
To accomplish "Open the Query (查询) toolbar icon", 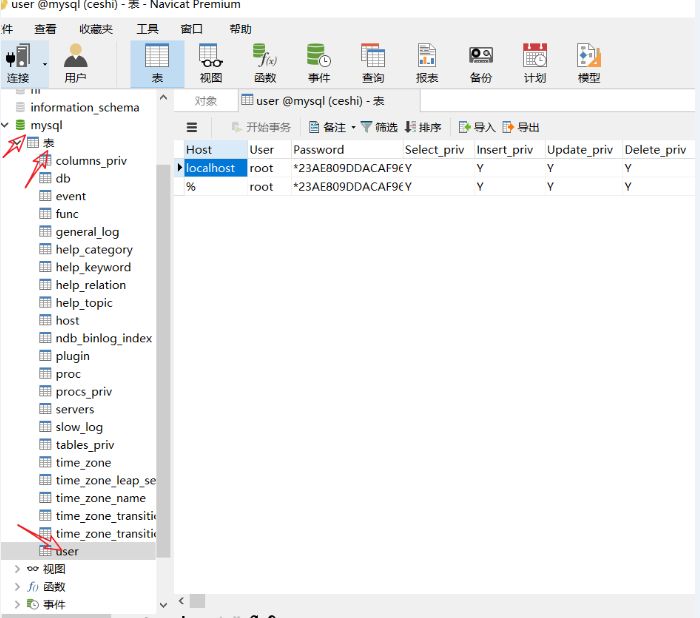I will [x=373, y=56].
